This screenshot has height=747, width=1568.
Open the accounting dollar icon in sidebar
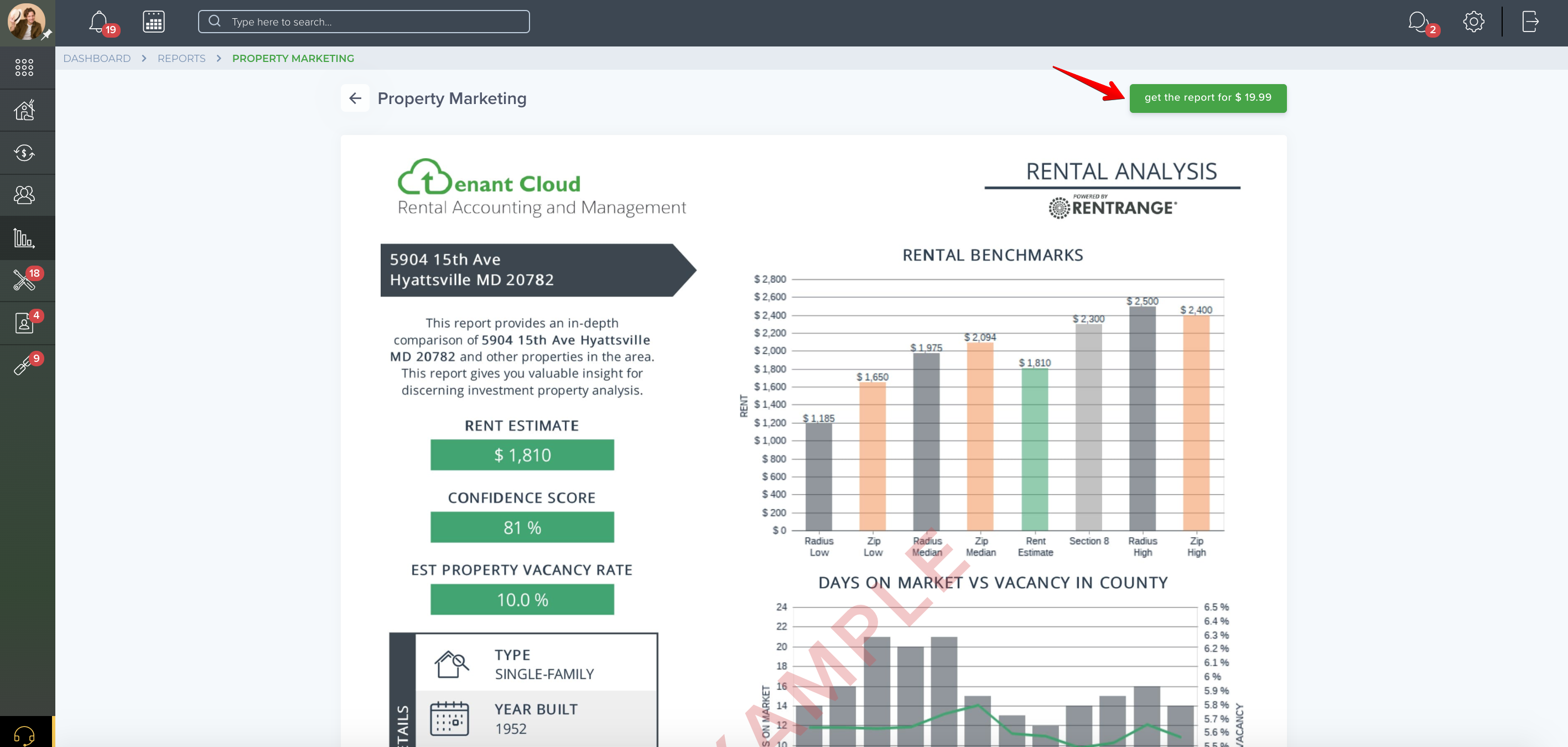[x=24, y=153]
